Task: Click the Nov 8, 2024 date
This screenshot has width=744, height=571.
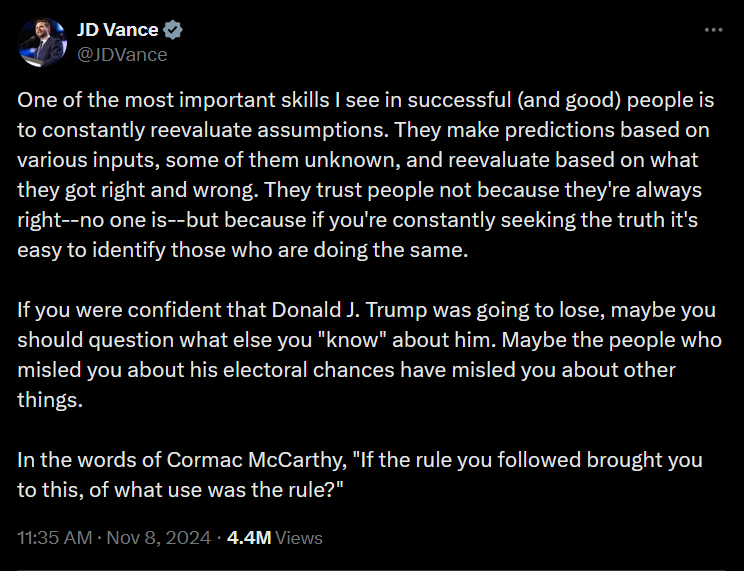Action: coord(158,538)
